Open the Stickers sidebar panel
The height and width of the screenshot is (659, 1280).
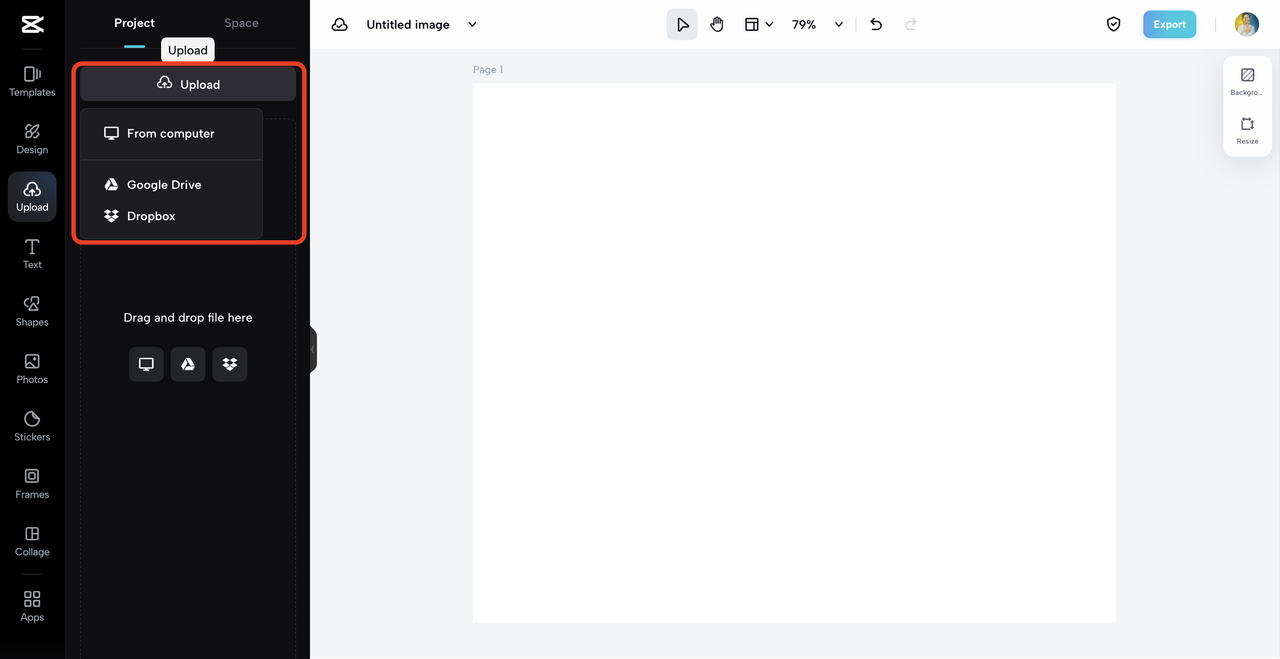[32, 426]
